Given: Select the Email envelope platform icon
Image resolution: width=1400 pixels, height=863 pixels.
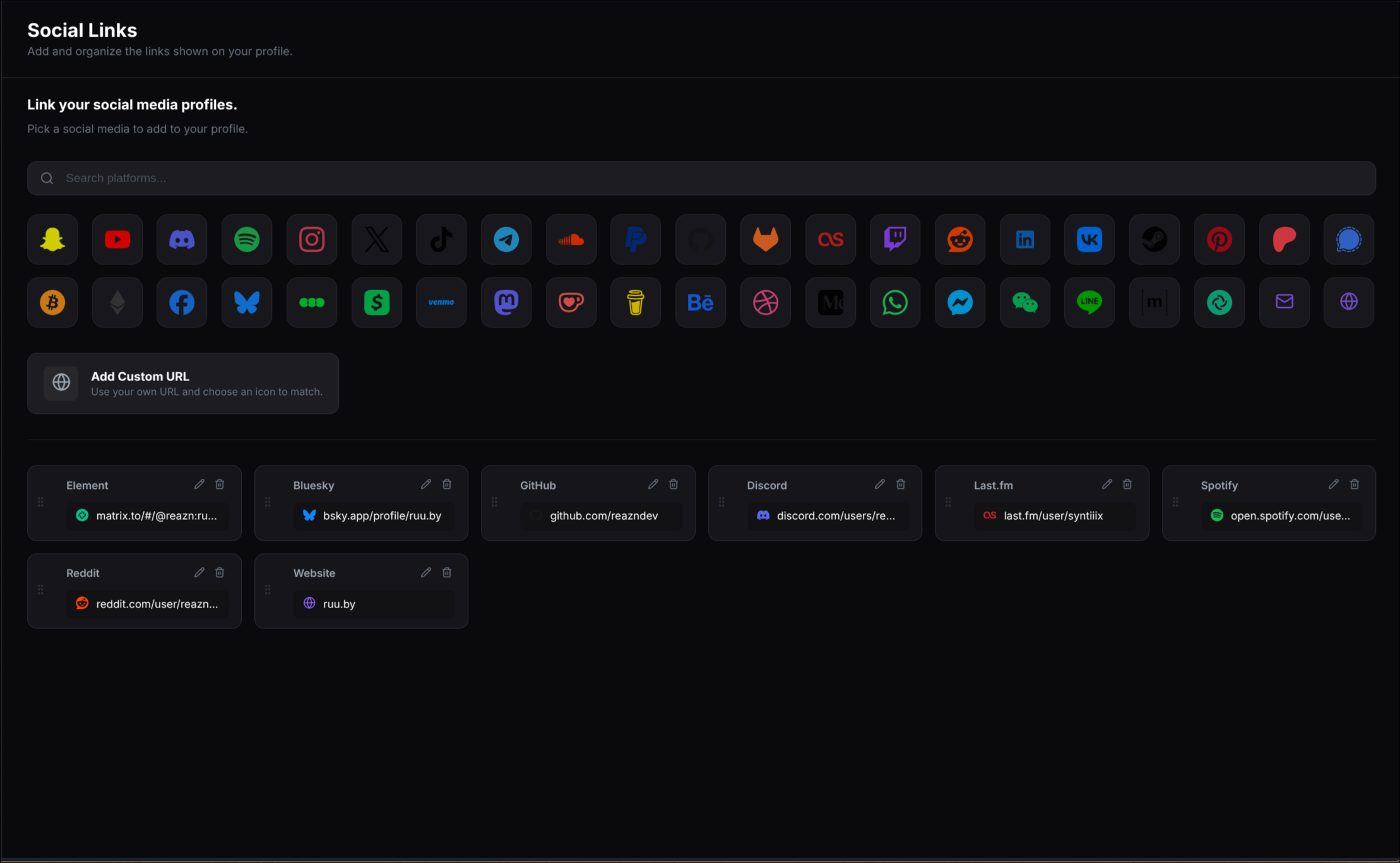Looking at the screenshot, I should click(1284, 303).
